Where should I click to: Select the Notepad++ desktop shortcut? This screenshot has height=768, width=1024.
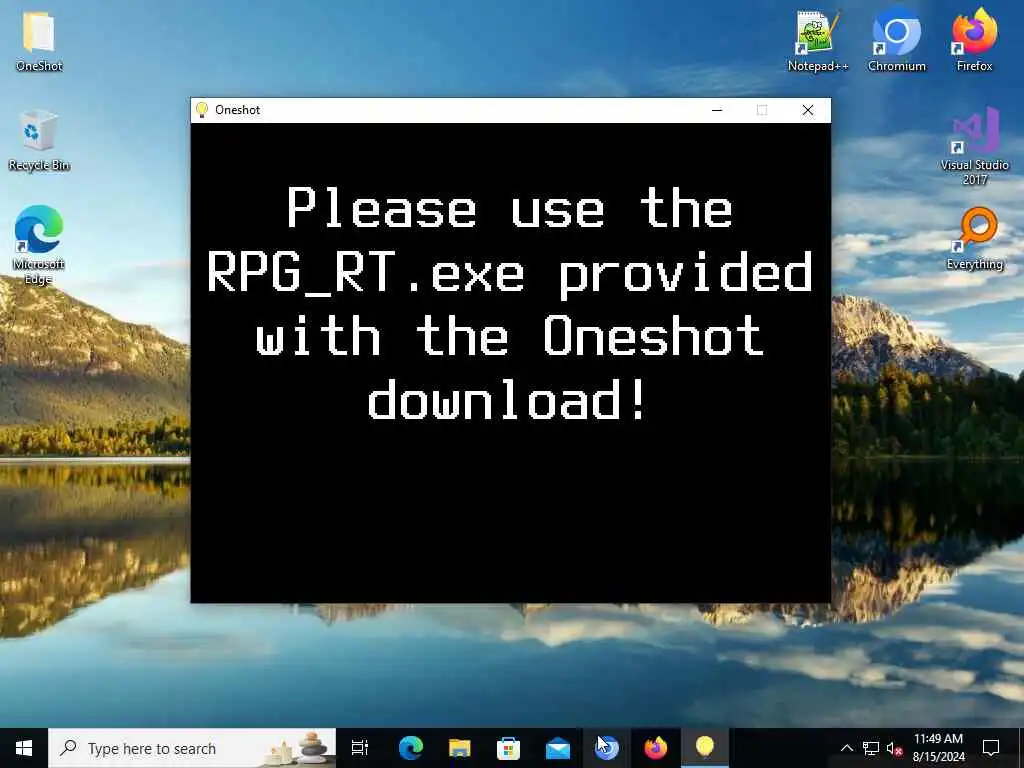(x=818, y=39)
